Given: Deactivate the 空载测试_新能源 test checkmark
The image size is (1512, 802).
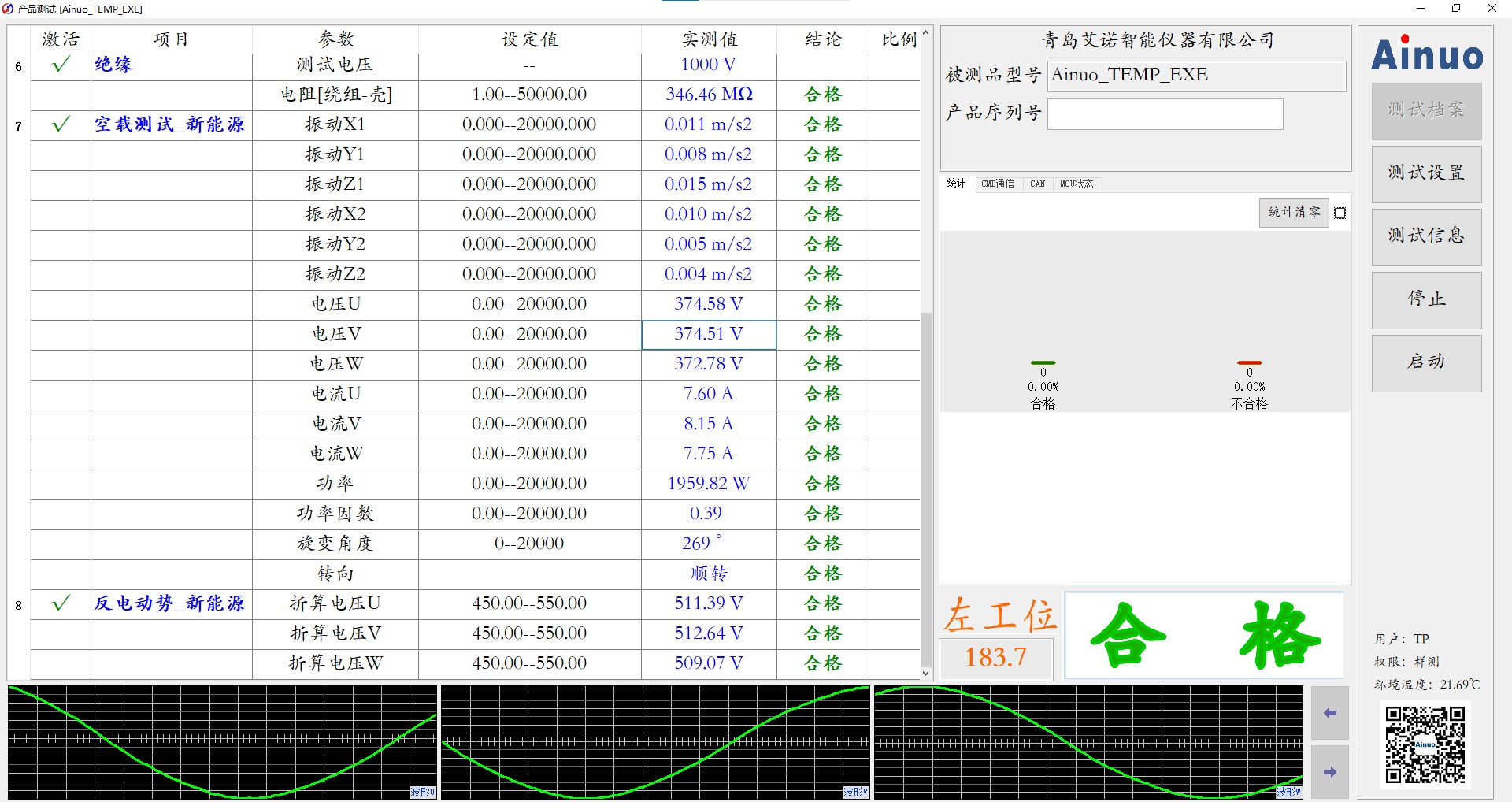Looking at the screenshot, I should click(x=60, y=124).
